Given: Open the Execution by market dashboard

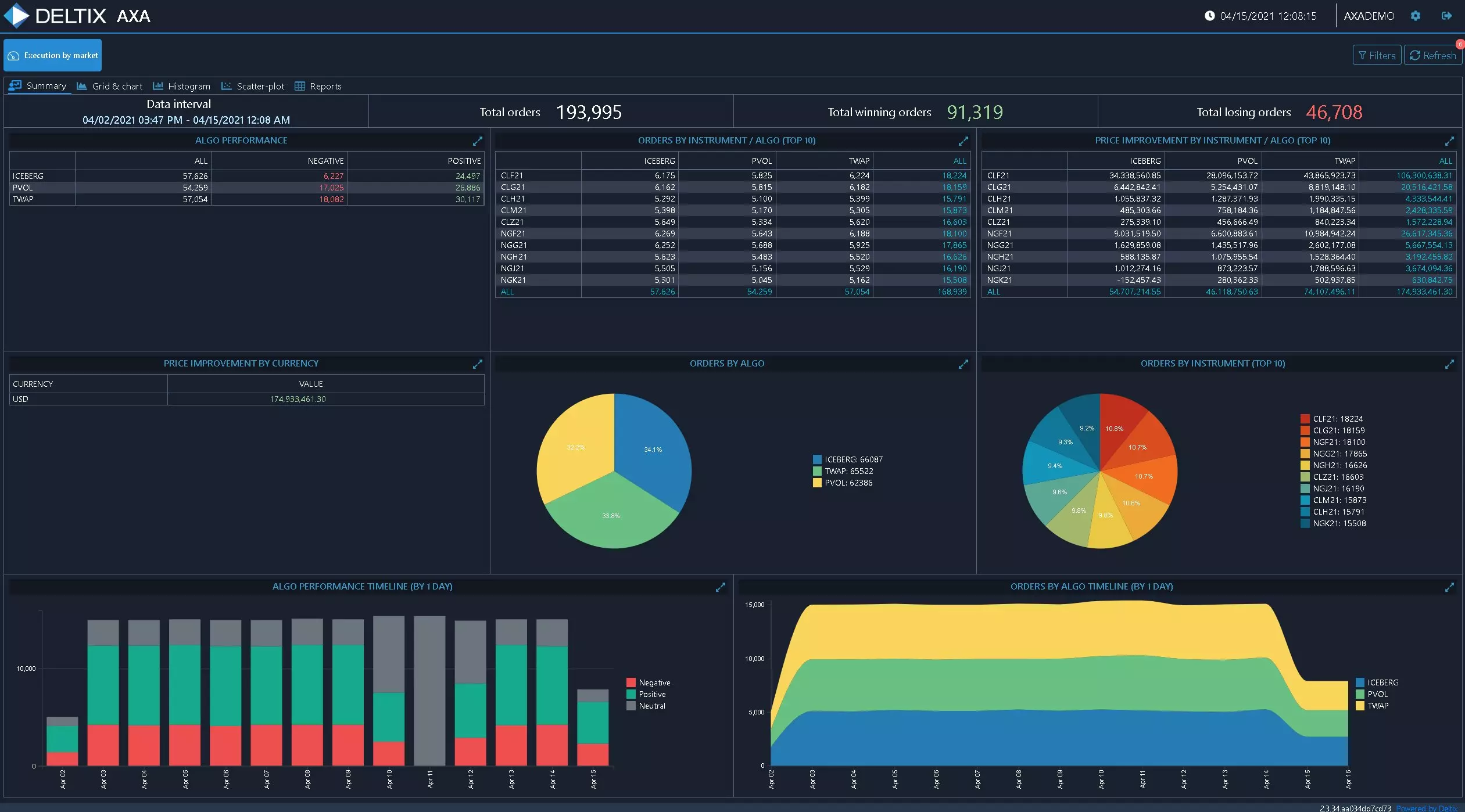Looking at the screenshot, I should [53, 55].
